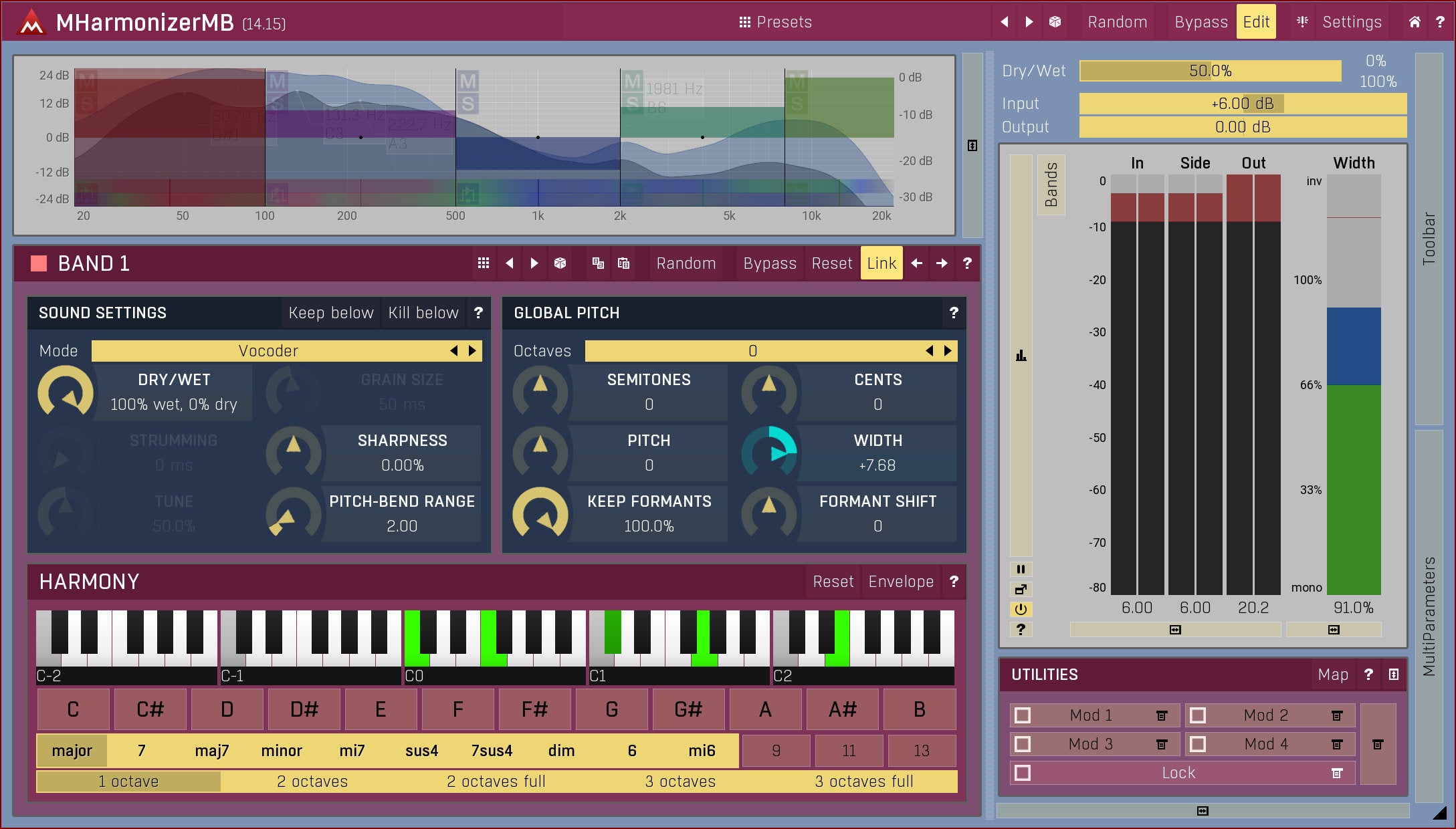
Task: Adjust the global Dry/Wet slider
Action: (1210, 71)
